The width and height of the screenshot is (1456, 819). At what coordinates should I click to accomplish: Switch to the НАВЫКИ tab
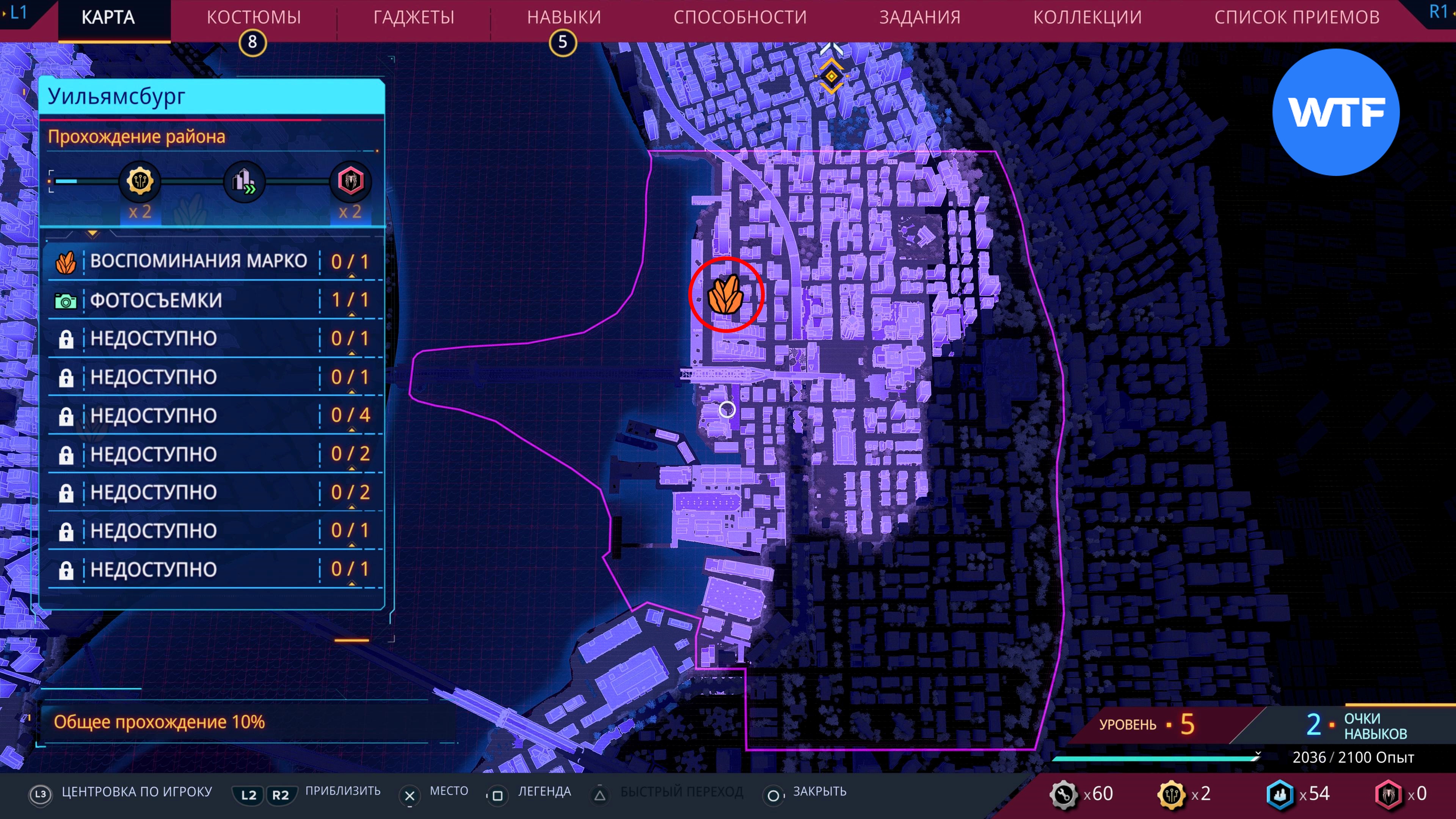tap(563, 17)
